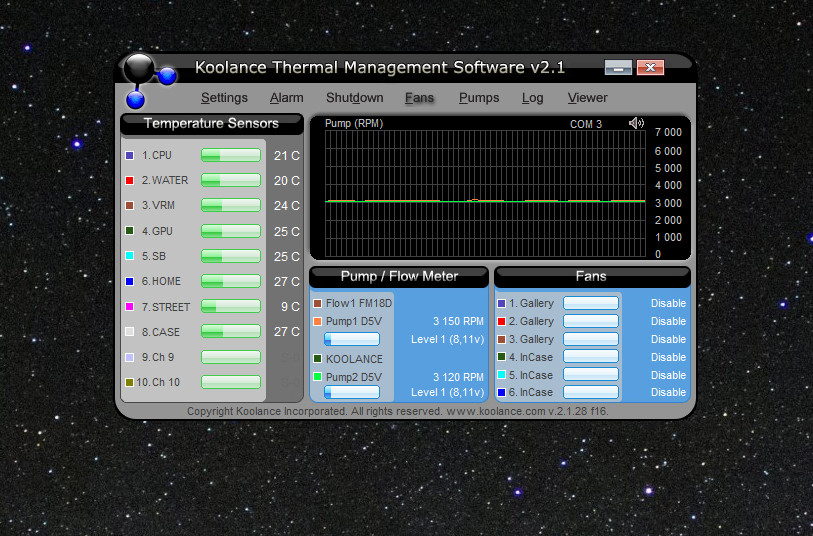Click the Temperature Sensors panel header
813x536 pixels.
point(212,123)
